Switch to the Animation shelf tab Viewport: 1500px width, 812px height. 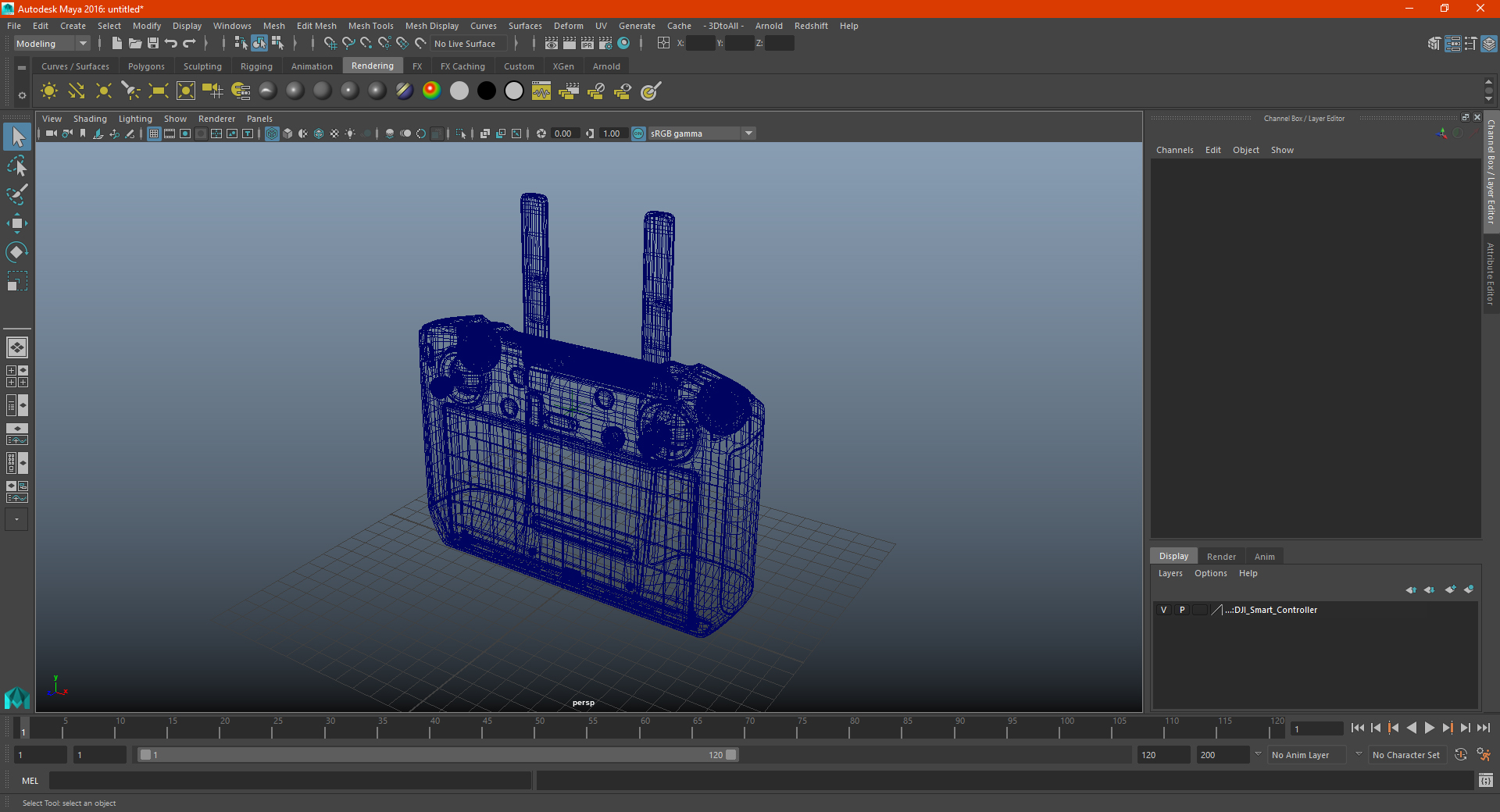[x=312, y=66]
